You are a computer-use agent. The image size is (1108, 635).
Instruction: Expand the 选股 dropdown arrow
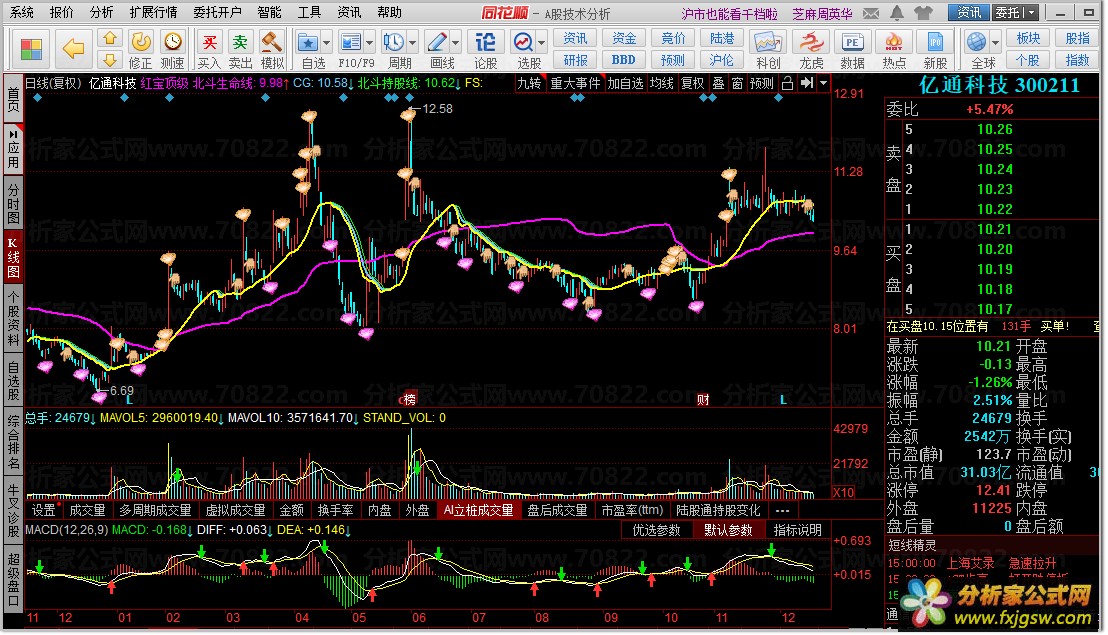[x=541, y=43]
